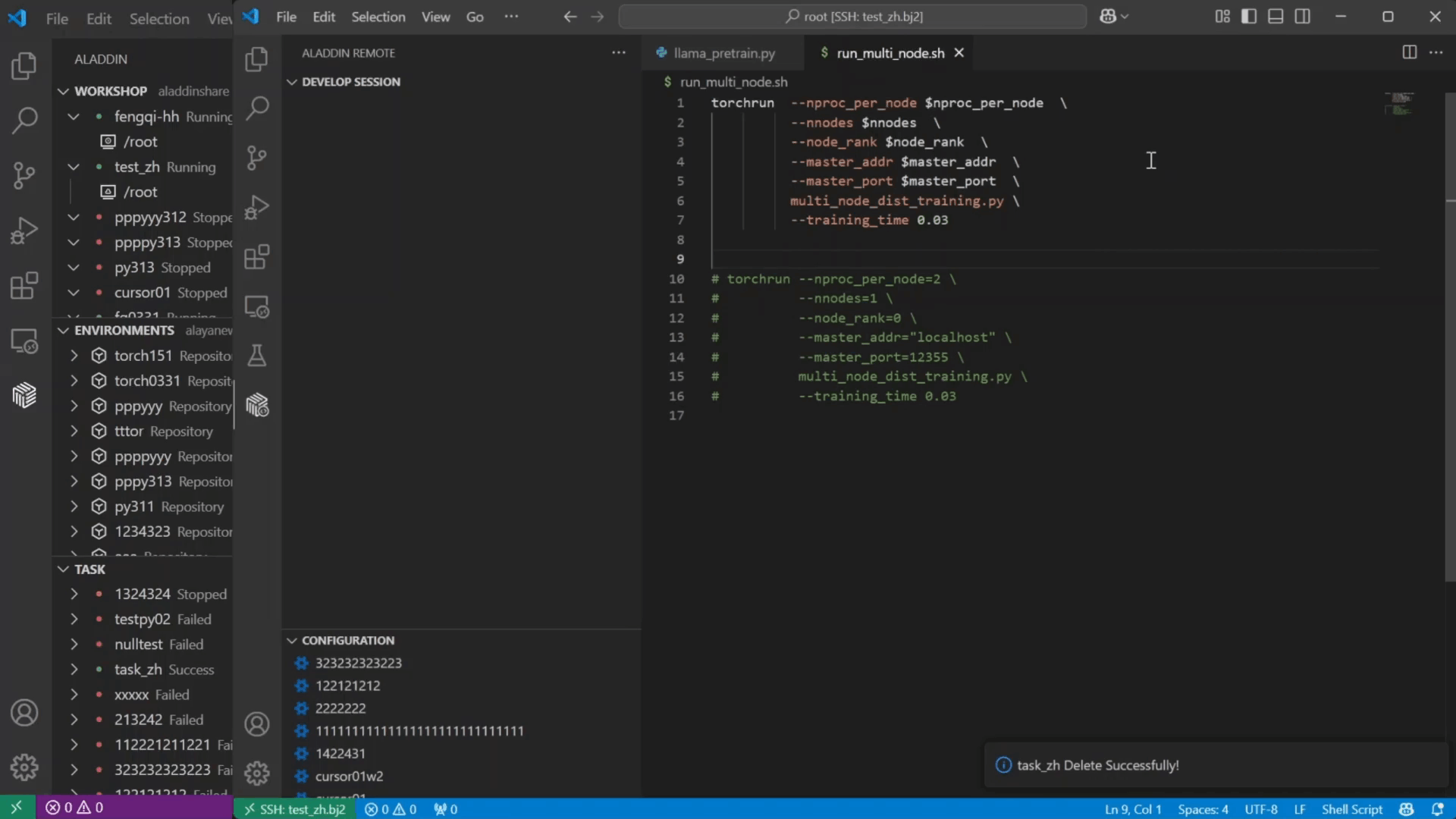This screenshot has width=1456, height=819.
Task: Click the Shell Script language mode in status bar
Action: (1351, 809)
